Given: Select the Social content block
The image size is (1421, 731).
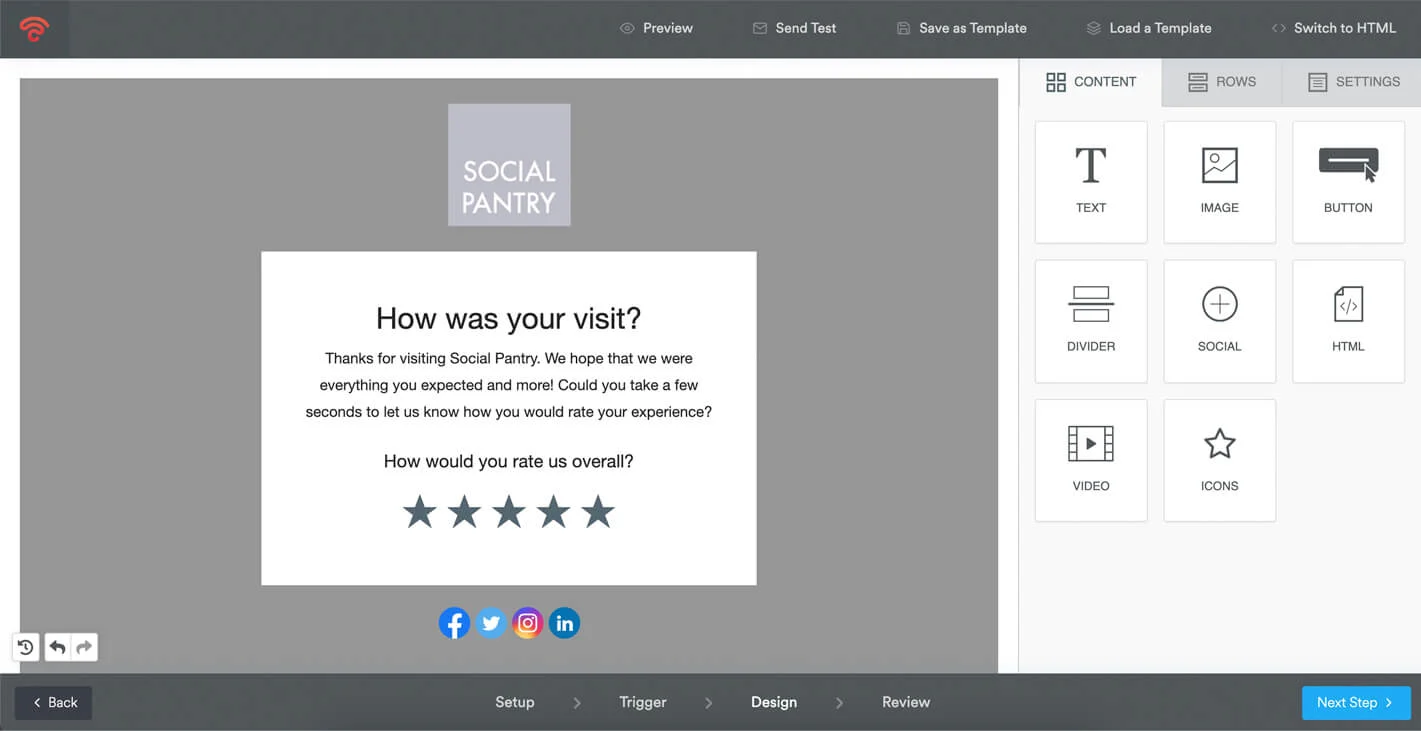Looking at the screenshot, I should [x=1220, y=321].
